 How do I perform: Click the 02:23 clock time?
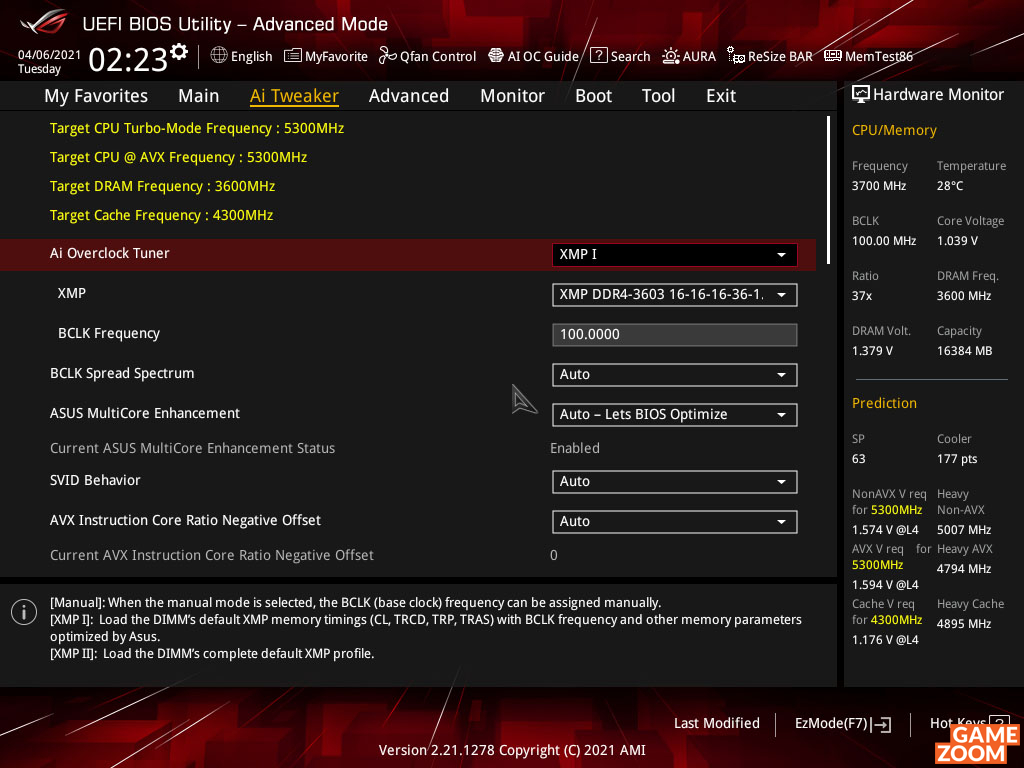coord(128,59)
